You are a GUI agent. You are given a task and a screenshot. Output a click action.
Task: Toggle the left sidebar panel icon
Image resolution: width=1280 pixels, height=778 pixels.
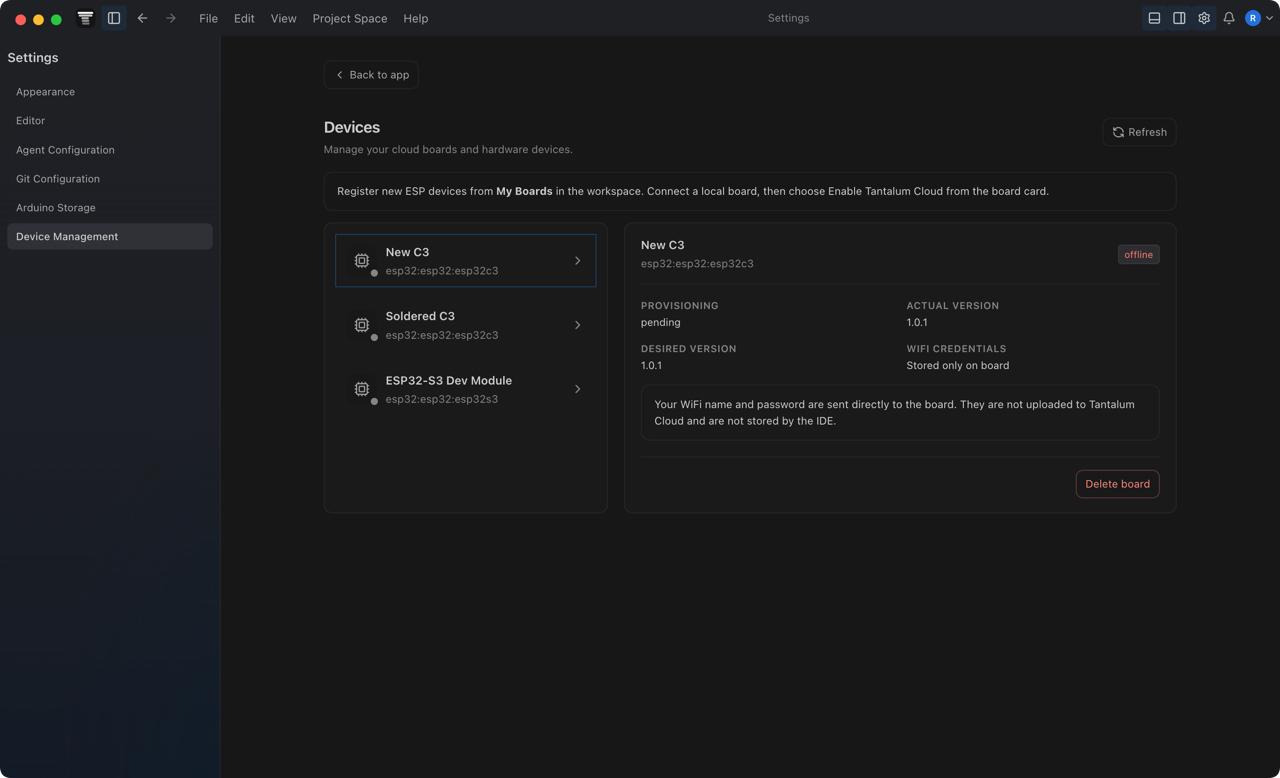click(x=114, y=18)
